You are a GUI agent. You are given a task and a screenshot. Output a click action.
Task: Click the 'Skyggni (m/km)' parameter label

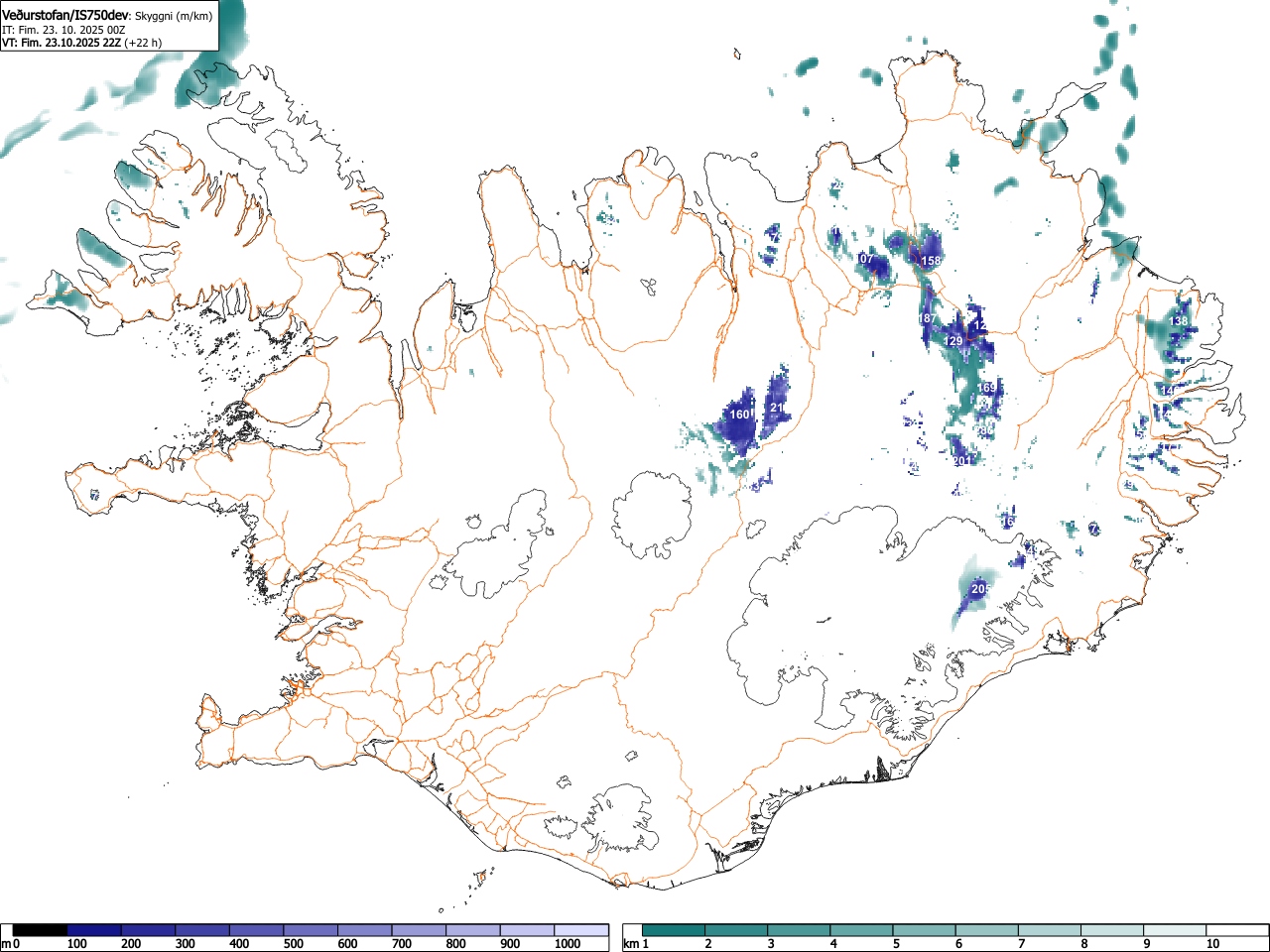pyautogui.click(x=174, y=17)
